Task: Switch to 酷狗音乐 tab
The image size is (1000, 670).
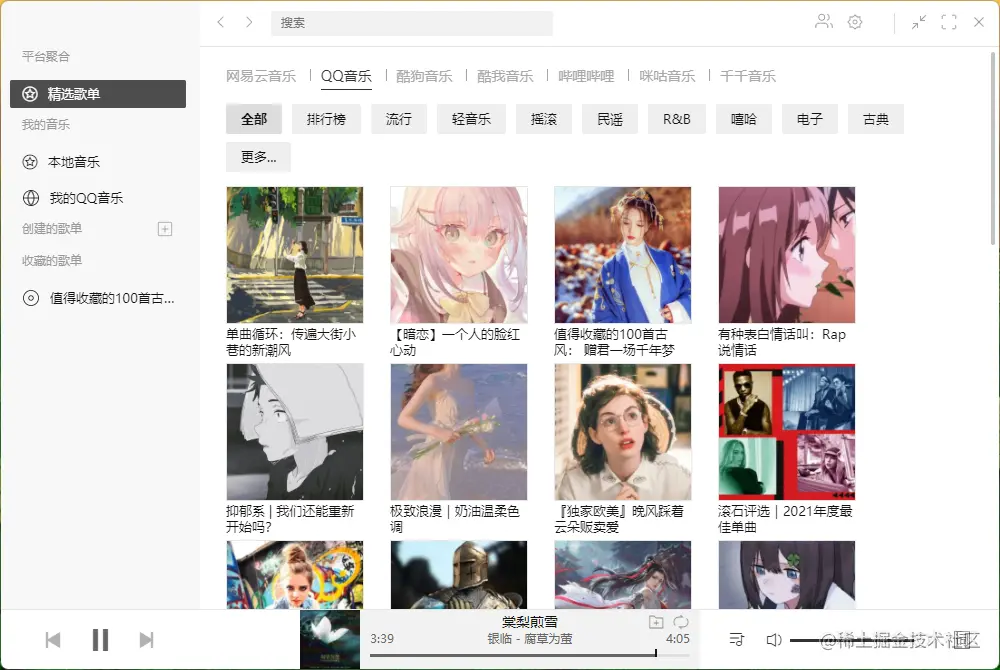Action: pyautogui.click(x=424, y=76)
